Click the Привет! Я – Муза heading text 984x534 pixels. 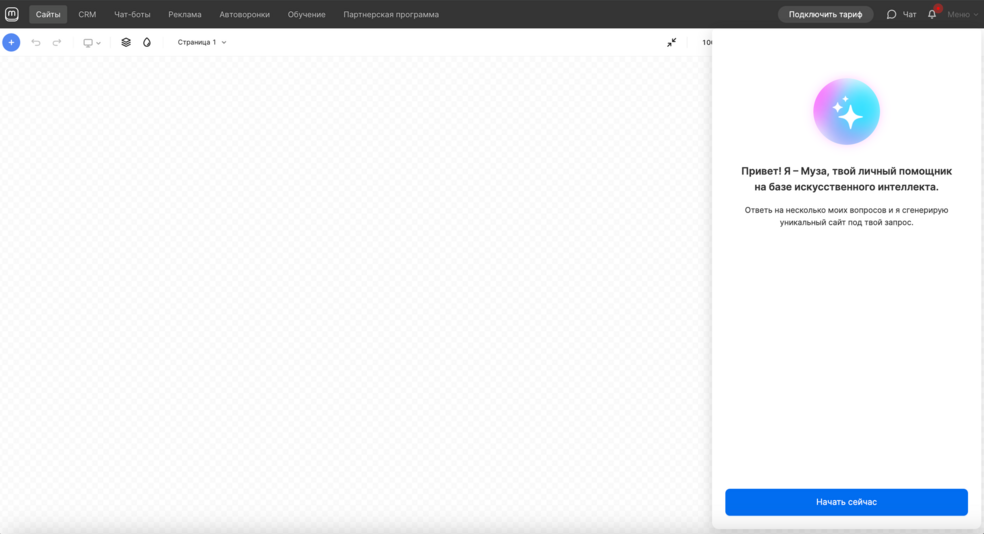[847, 179]
